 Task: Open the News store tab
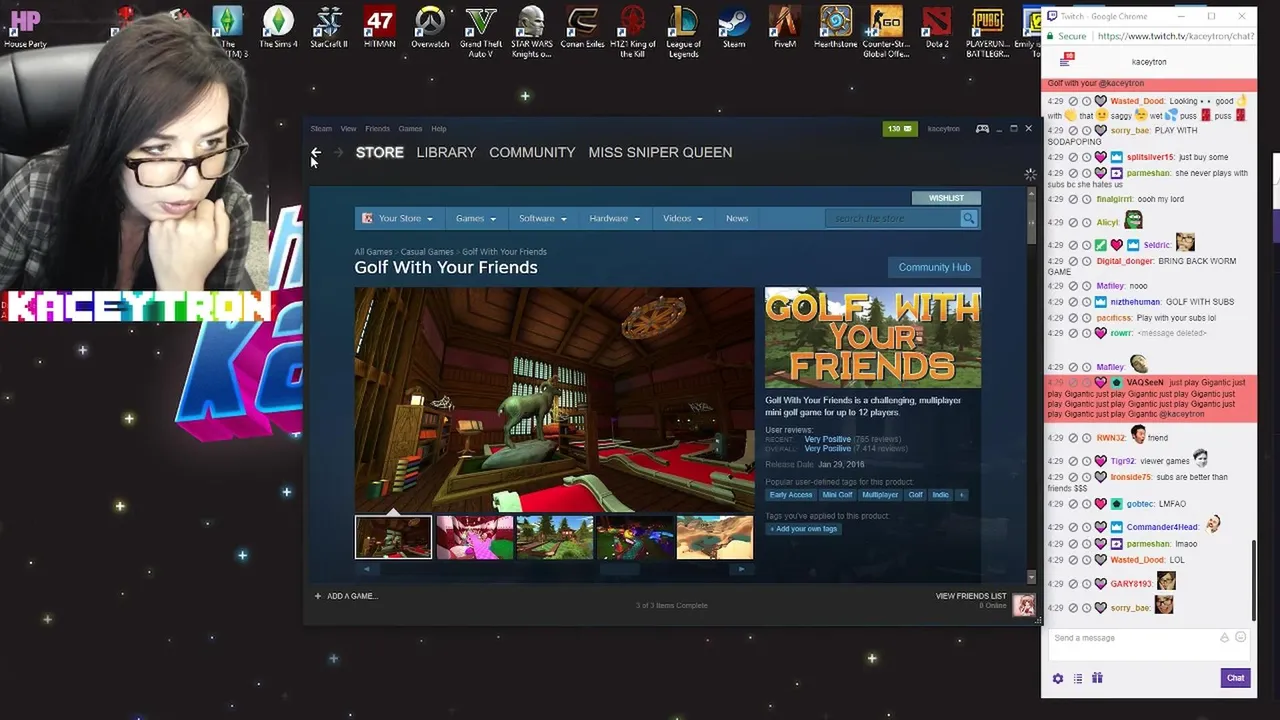737,218
